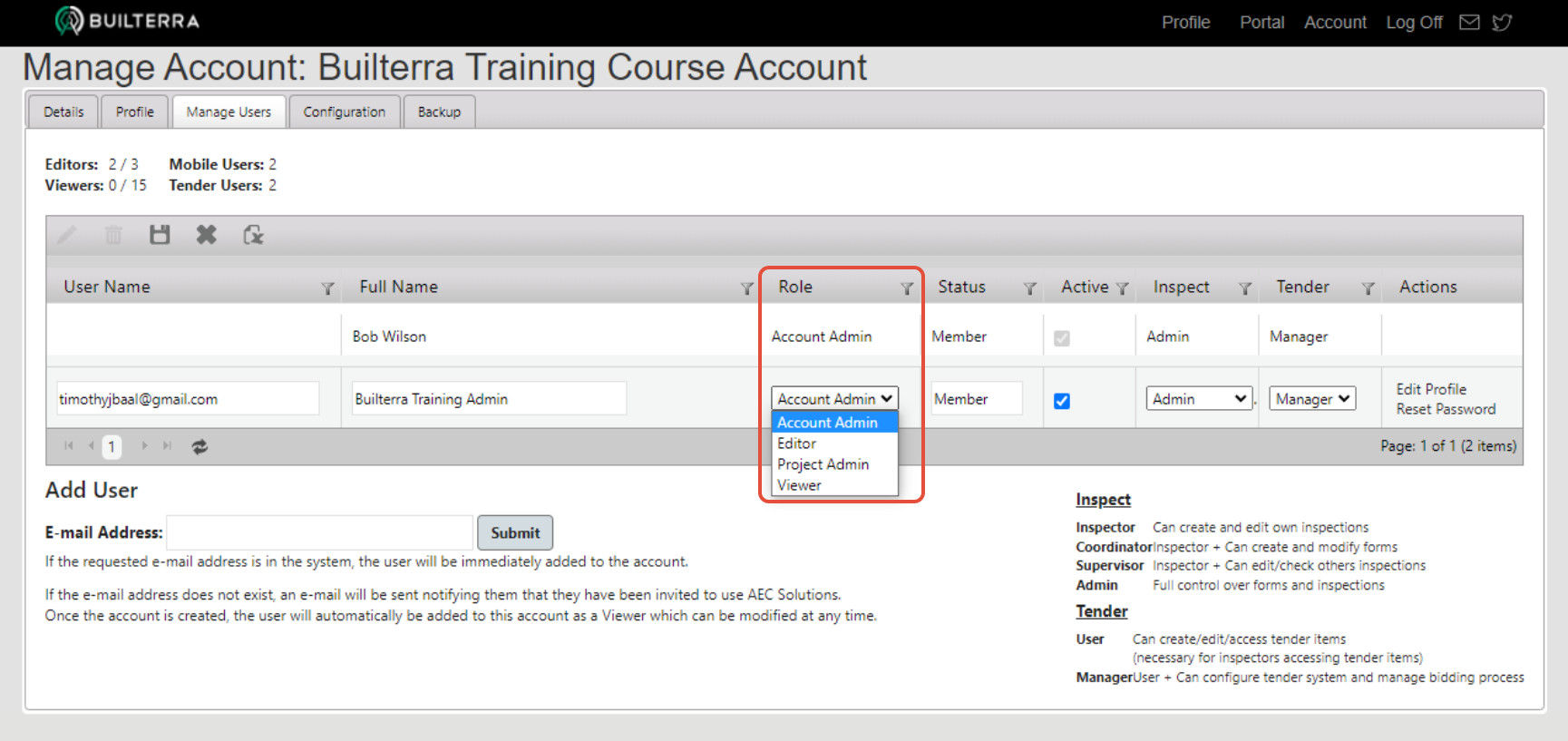Click the Tender legend heading
The width and height of the screenshot is (1568, 741).
click(x=1101, y=611)
